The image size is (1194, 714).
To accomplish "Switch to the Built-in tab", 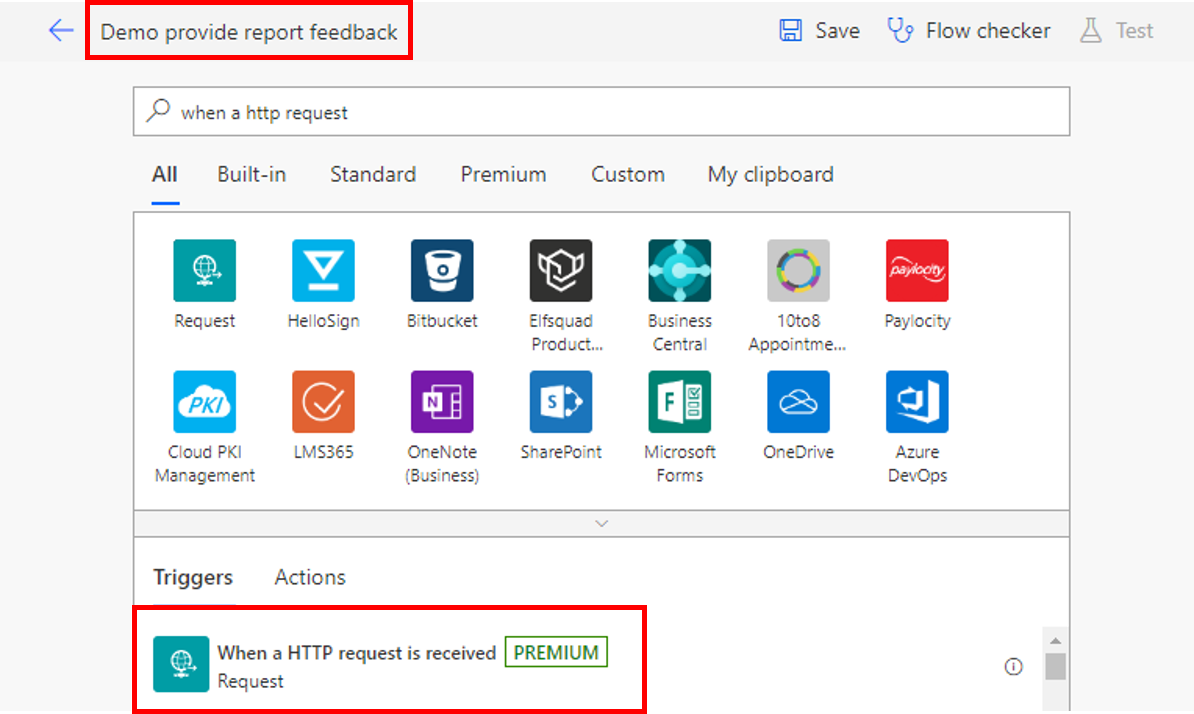I will 251,174.
